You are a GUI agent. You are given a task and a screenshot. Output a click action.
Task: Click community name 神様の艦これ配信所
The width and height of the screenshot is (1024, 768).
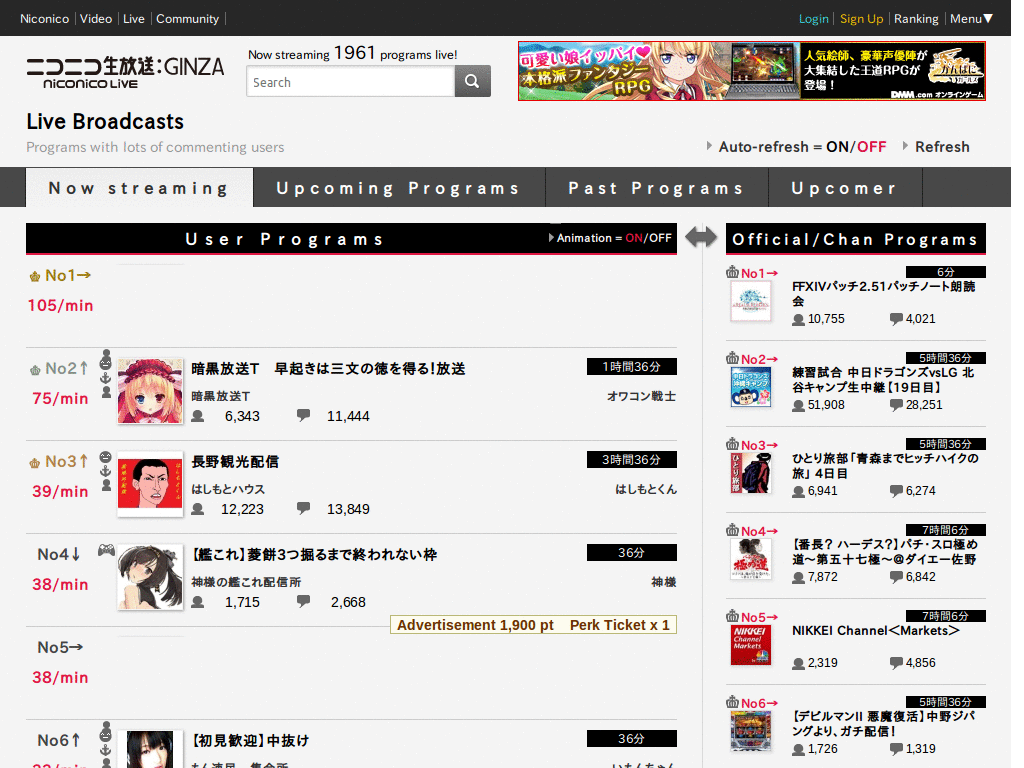tap(246, 582)
